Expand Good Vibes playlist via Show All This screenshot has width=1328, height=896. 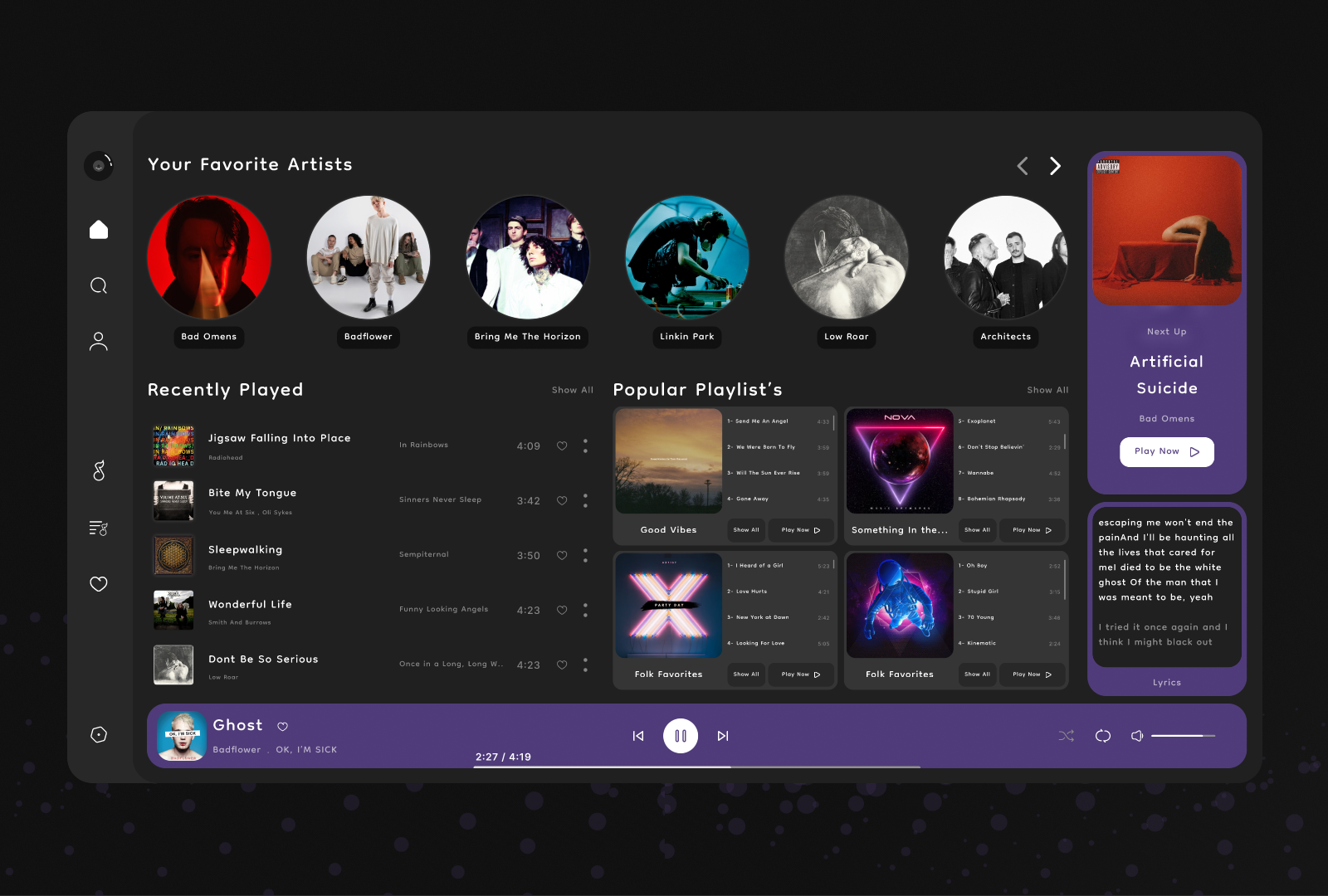[x=745, y=529]
